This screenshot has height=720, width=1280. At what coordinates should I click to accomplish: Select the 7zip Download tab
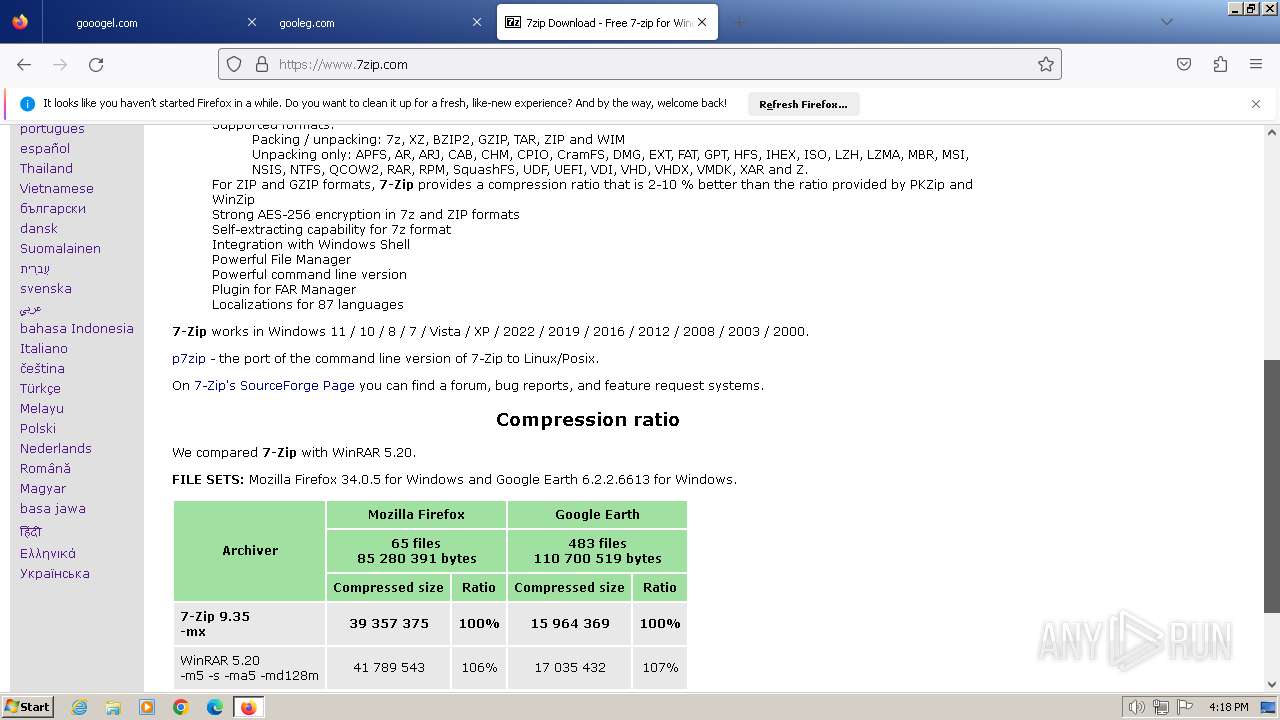(607, 22)
